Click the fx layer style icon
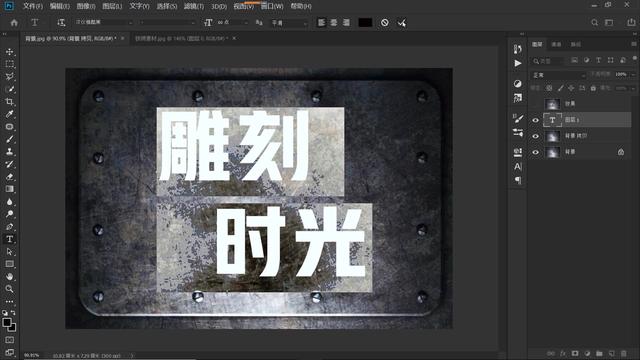Image resolution: width=640 pixels, height=360 pixels. click(x=563, y=353)
